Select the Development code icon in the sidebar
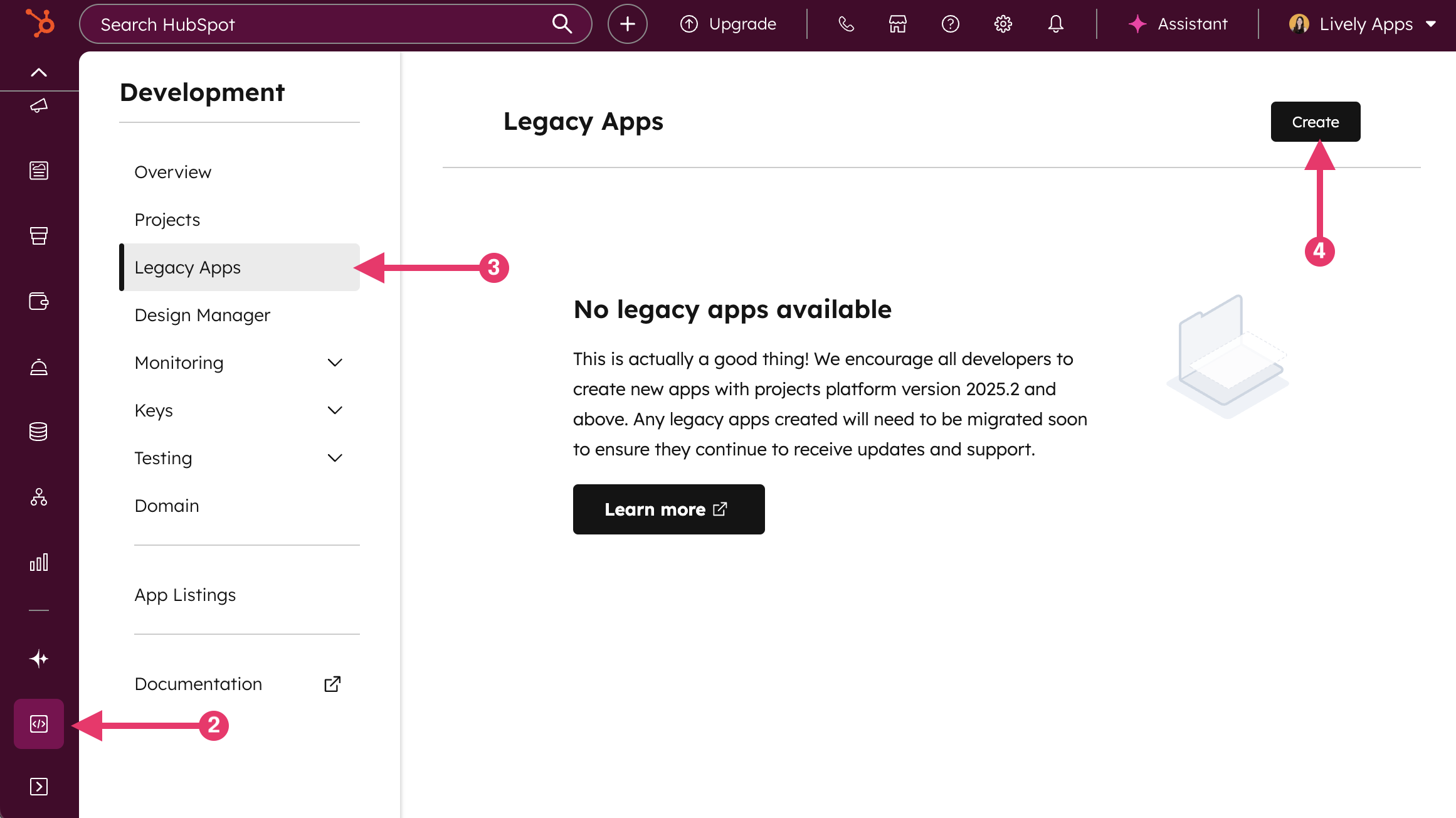This screenshot has width=1456, height=818. click(x=38, y=724)
